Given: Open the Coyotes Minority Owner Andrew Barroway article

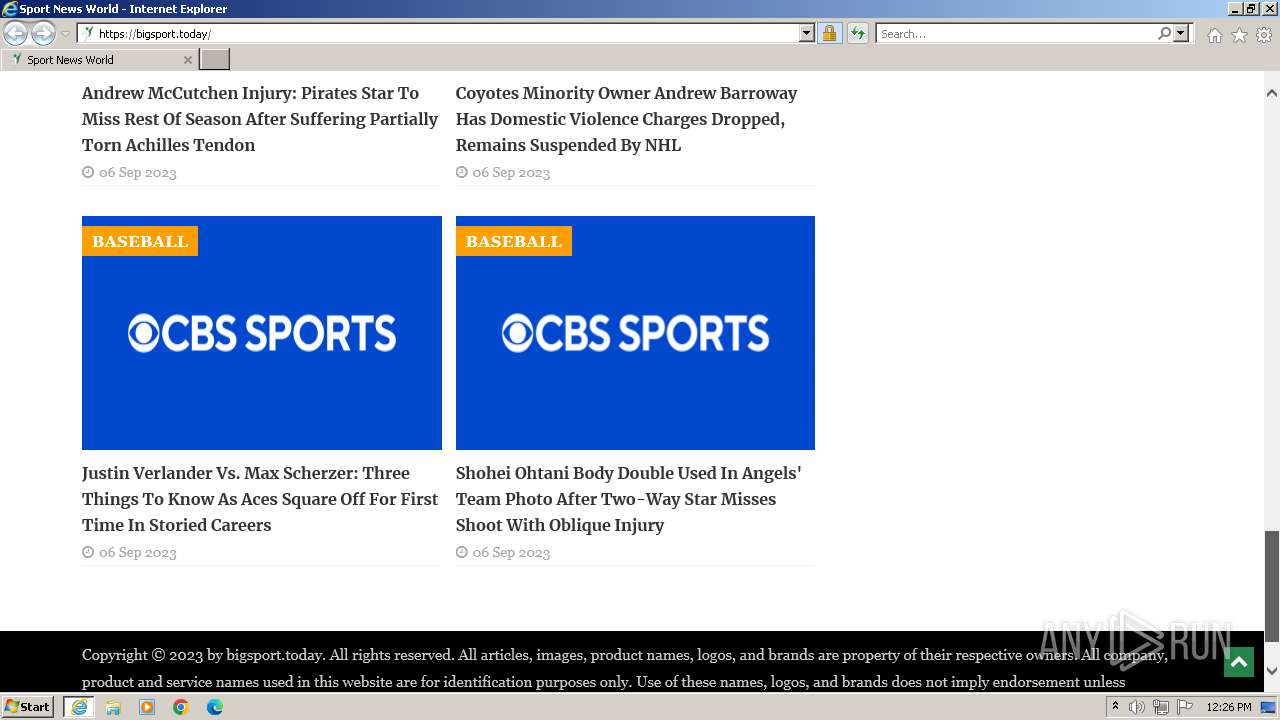Looking at the screenshot, I should point(626,119).
